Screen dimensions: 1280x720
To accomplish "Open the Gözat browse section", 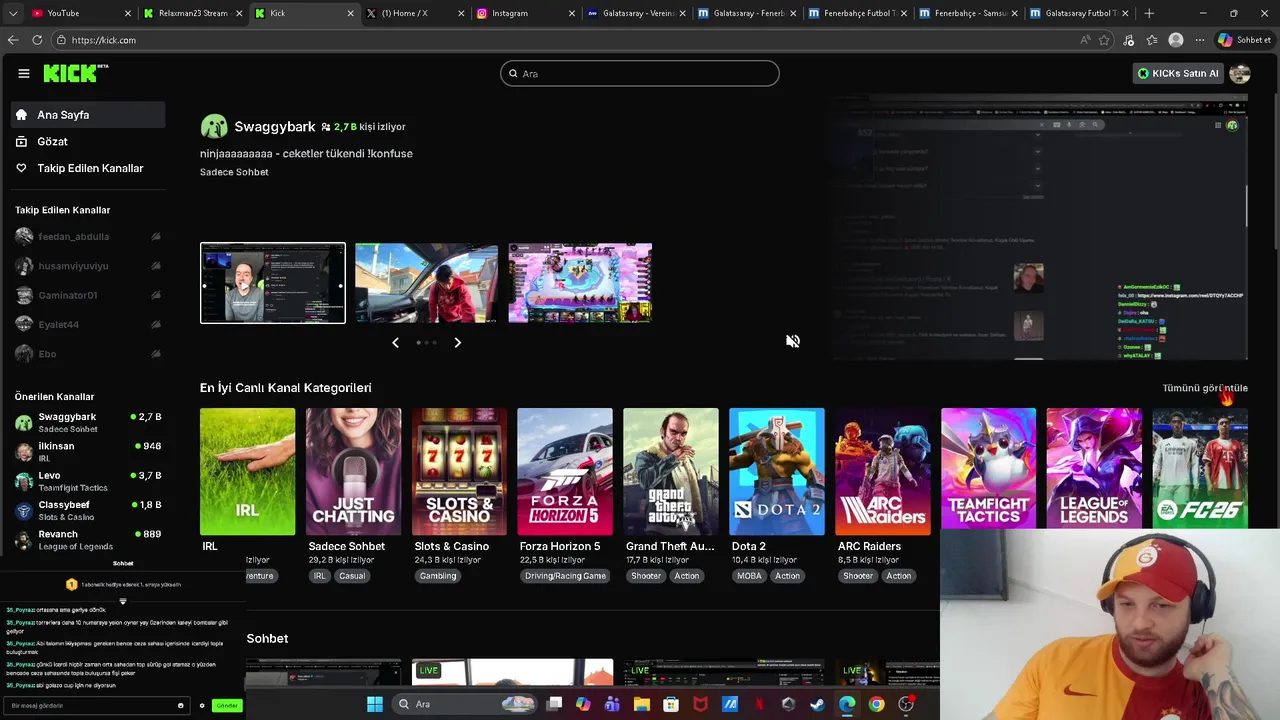I will [x=88, y=142].
